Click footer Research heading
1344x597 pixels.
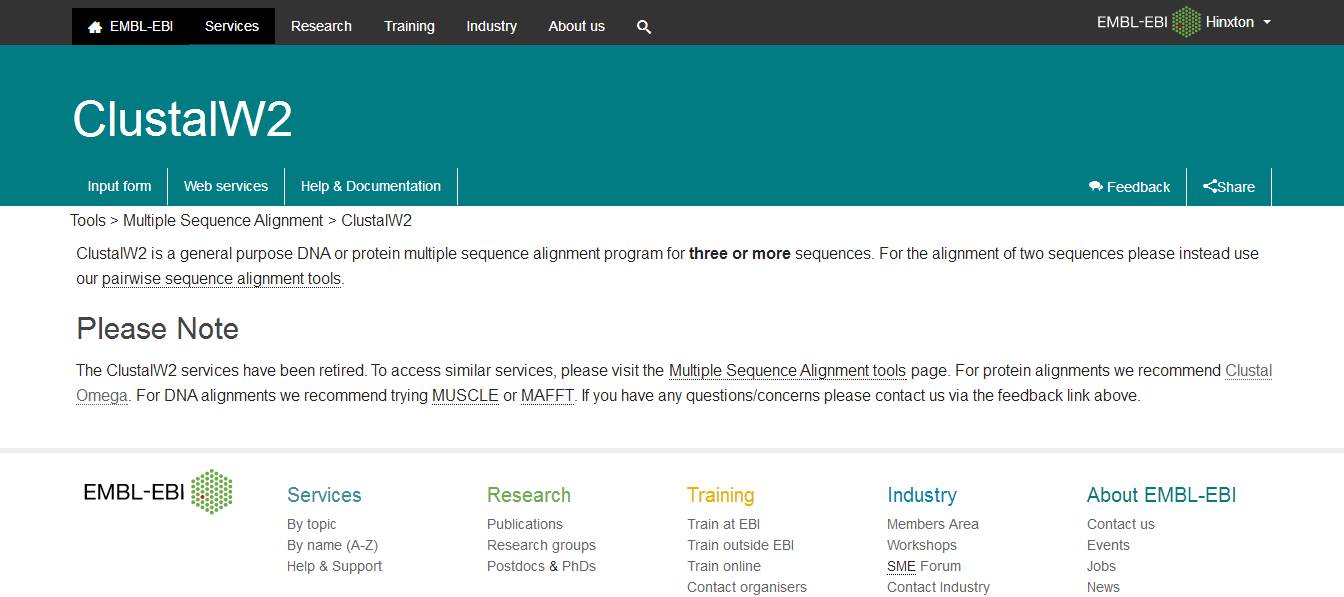[x=529, y=495]
